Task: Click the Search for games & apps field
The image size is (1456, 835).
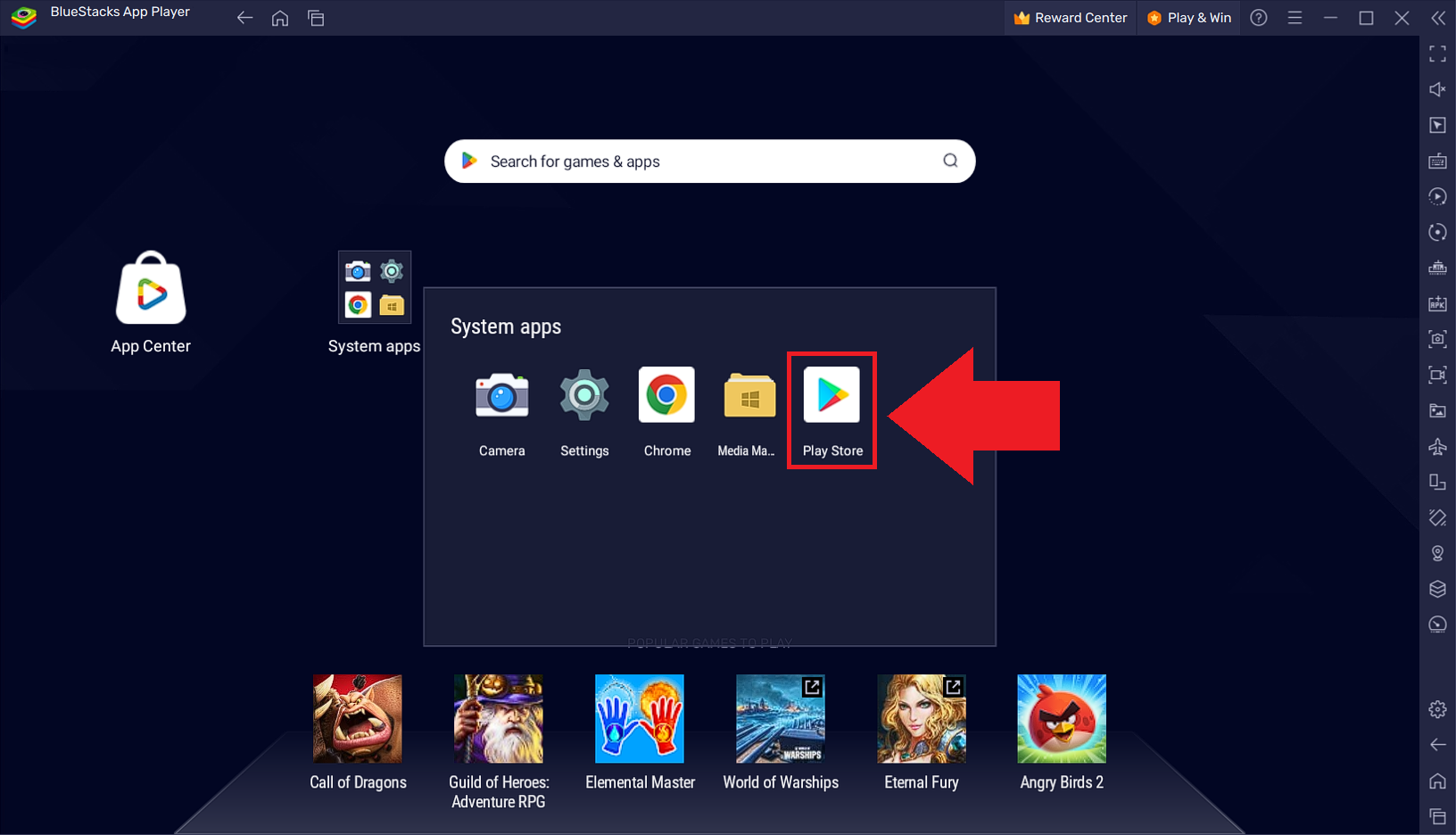Action: 709,161
